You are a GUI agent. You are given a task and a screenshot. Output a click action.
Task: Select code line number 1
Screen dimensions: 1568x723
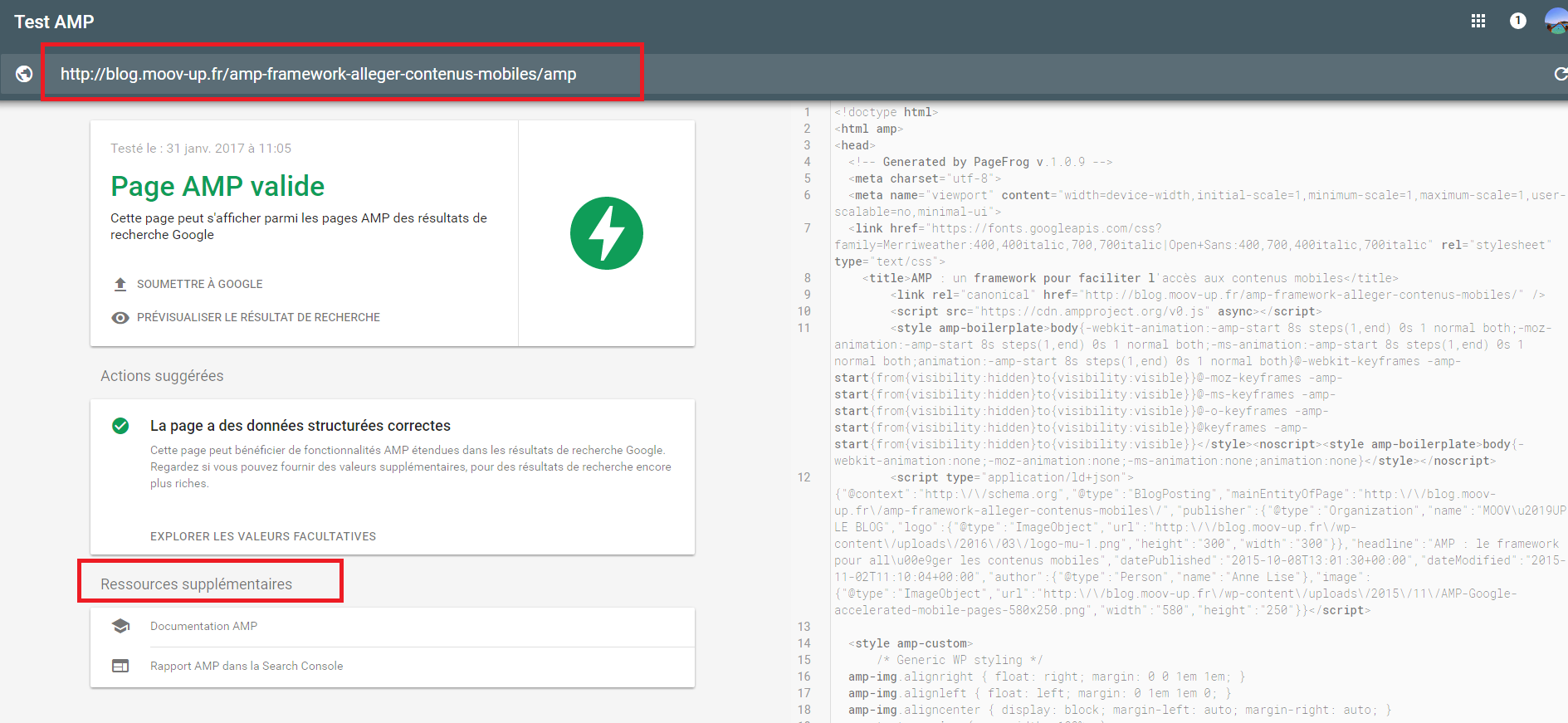[807, 112]
